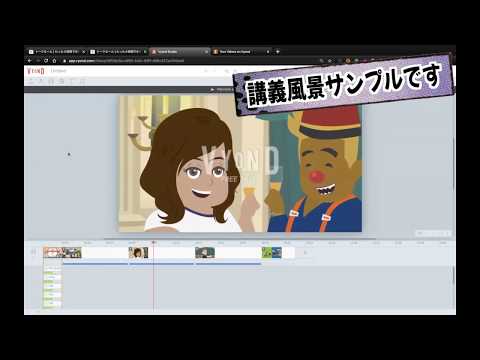Select the green and blue scene thumbnail
Viewport: 480px width, 360px height.
271,253
